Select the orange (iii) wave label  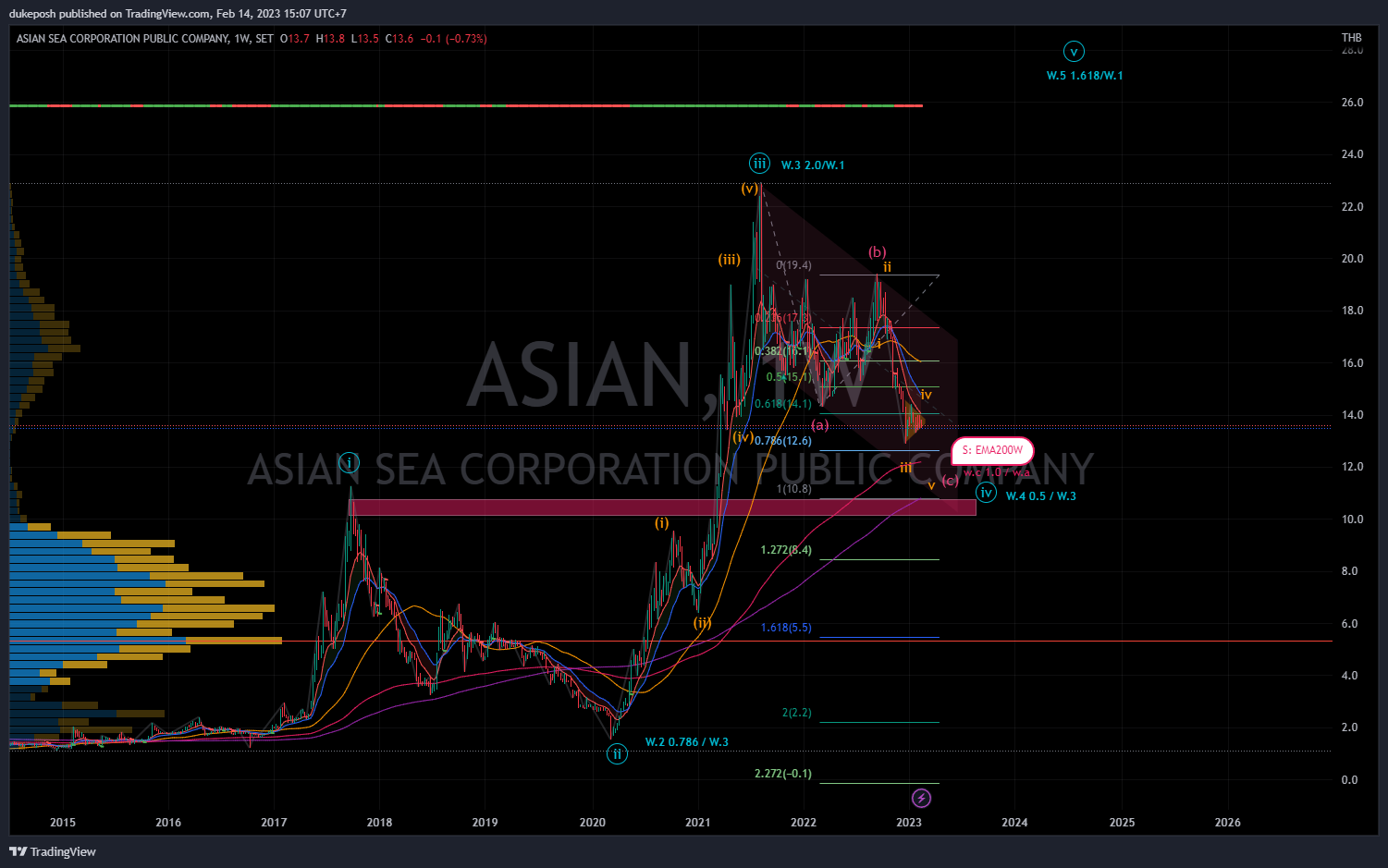tap(730, 259)
